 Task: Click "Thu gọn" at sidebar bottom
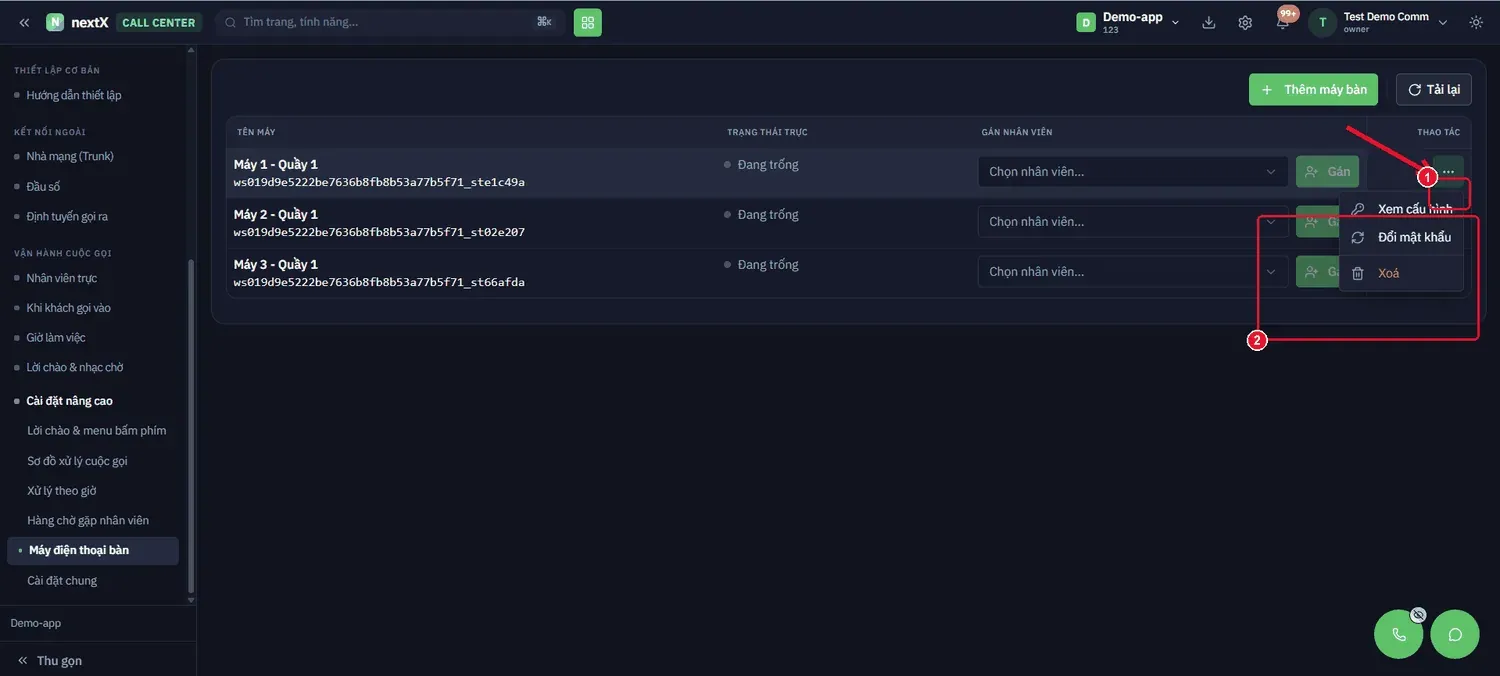coord(50,661)
